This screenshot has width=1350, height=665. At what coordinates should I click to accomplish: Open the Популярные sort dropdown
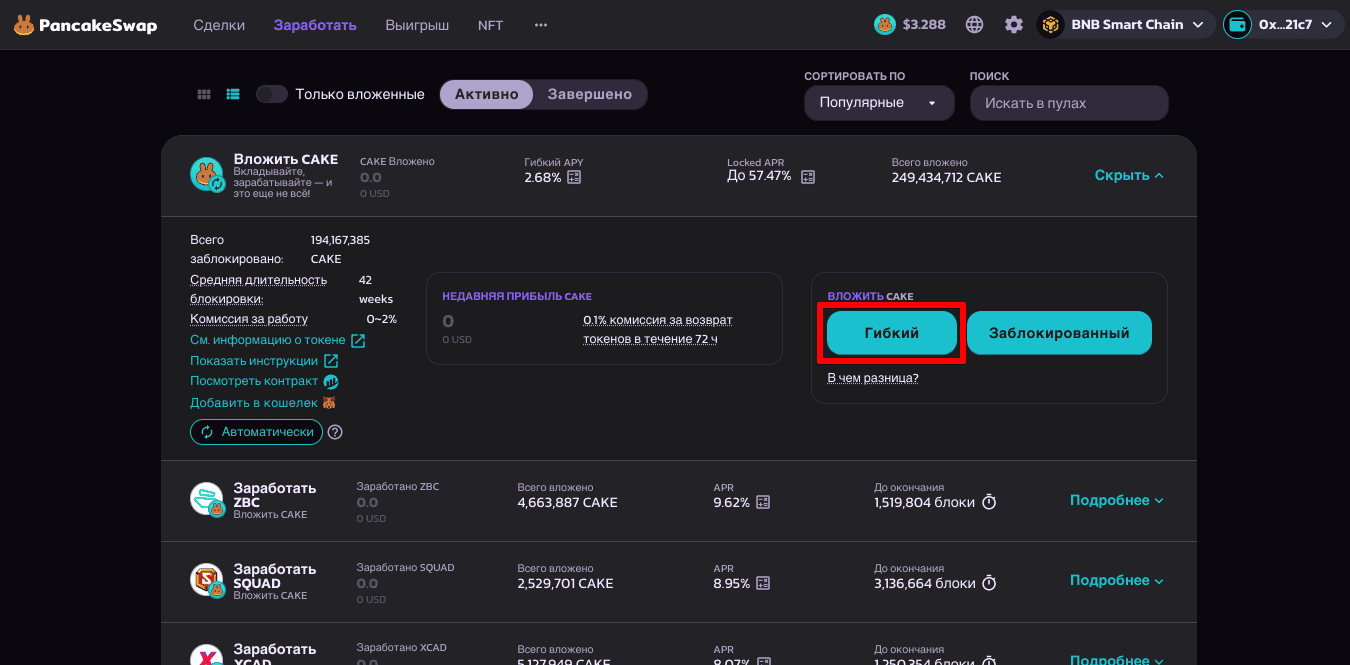879,103
